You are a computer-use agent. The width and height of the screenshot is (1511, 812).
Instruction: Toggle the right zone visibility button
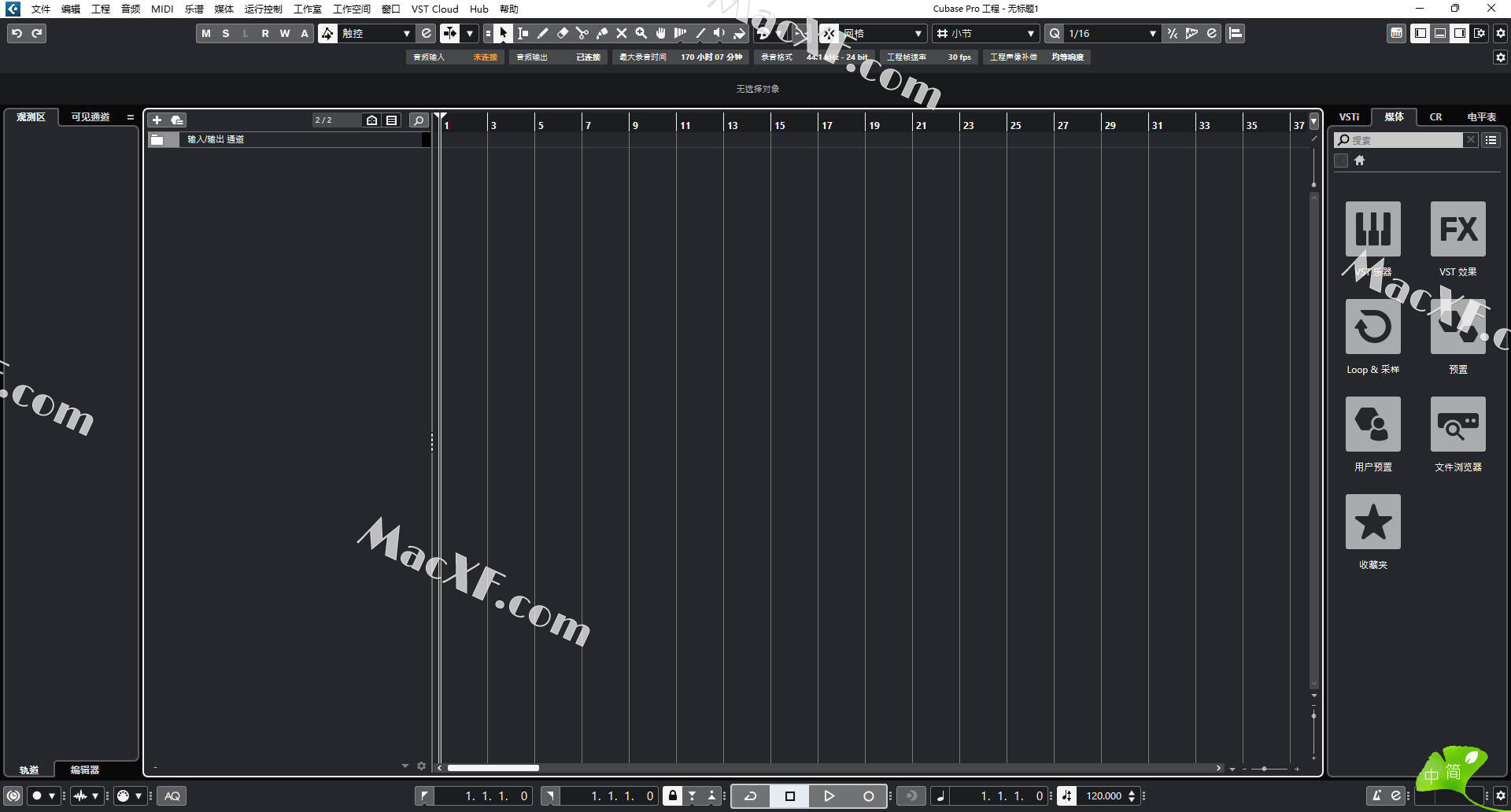[1459, 33]
